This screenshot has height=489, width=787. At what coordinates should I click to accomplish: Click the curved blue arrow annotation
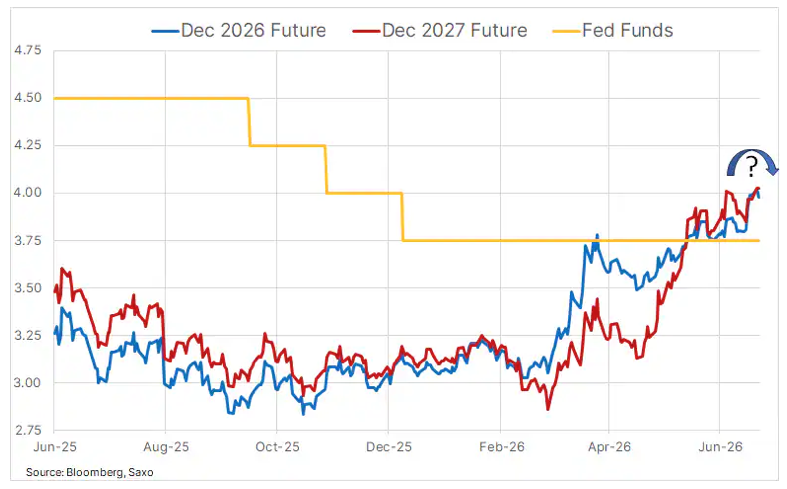point(752,163)
